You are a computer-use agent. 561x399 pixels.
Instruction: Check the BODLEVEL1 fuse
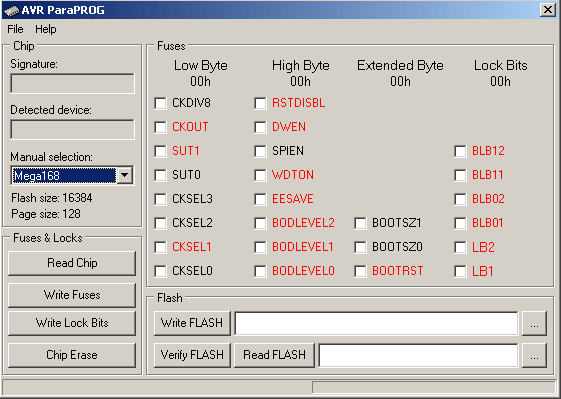coord(260,247)
